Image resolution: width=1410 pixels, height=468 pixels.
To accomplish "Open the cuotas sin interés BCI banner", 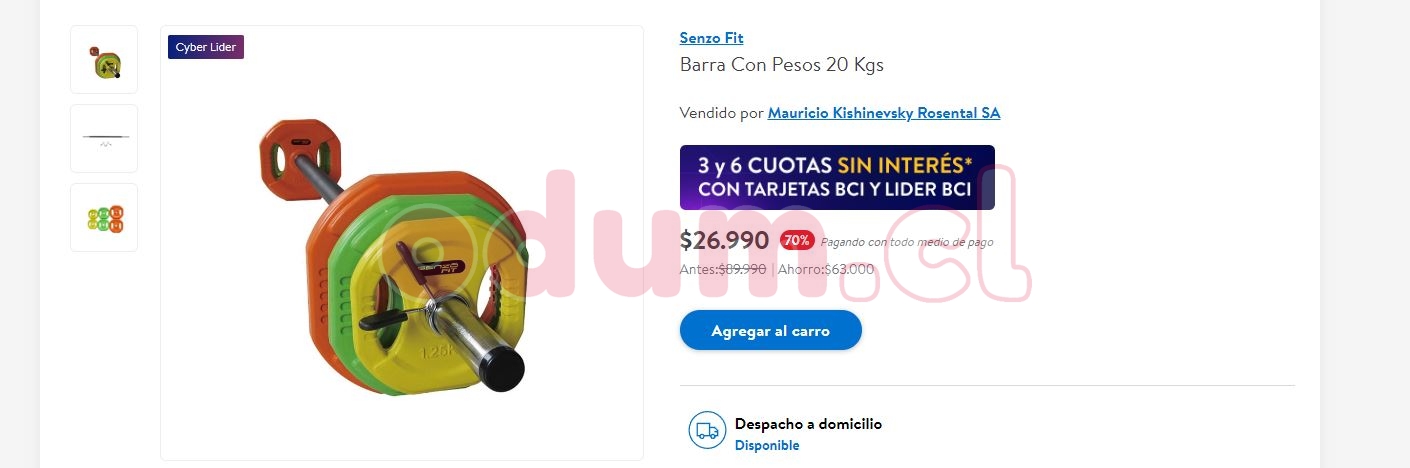I will (837, 177).
